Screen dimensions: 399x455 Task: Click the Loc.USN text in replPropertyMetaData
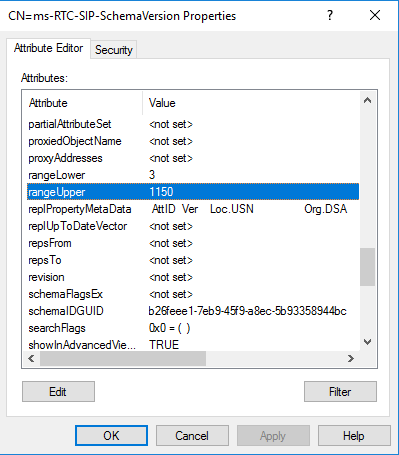232,209
